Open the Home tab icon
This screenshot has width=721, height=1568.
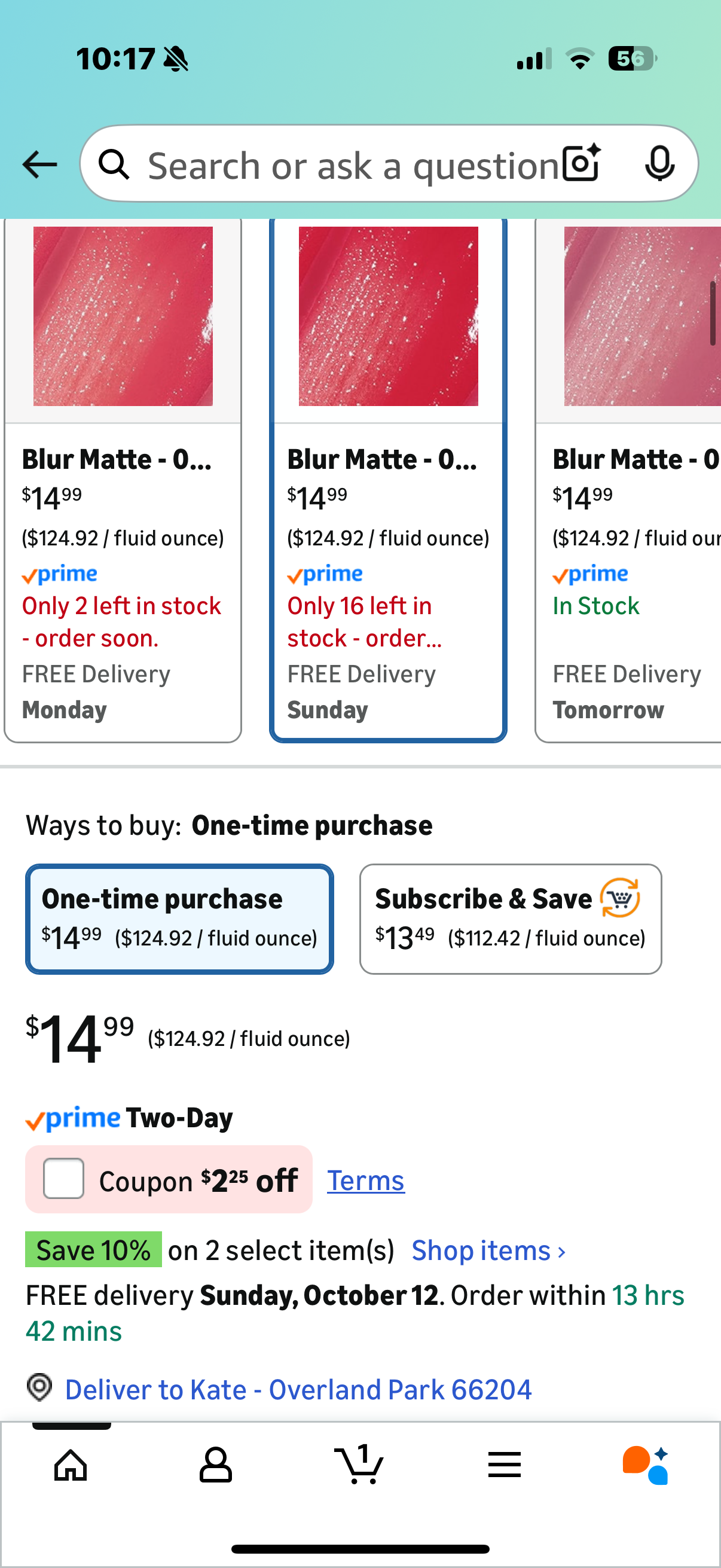71,1465
